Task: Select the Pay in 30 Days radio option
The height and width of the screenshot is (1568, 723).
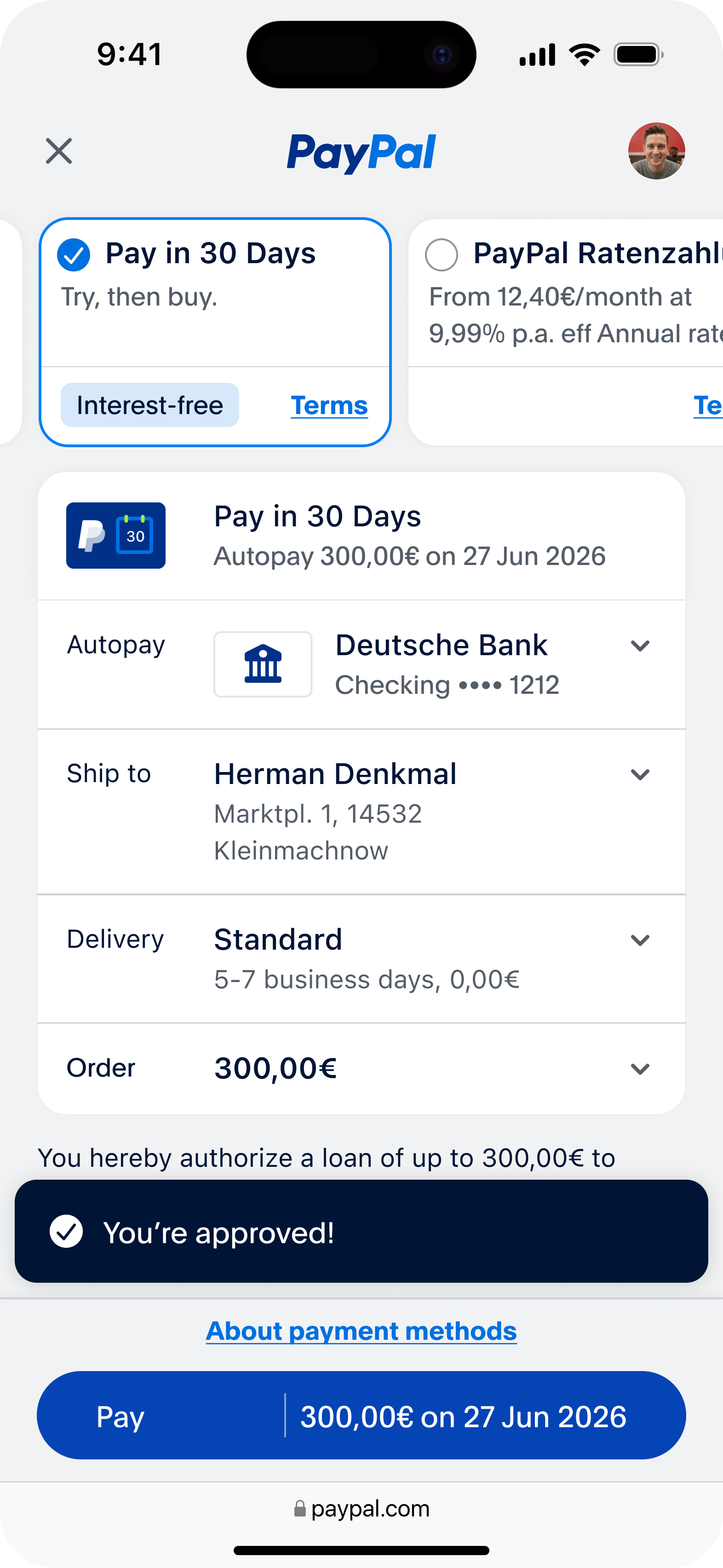Action: (74, 254)
